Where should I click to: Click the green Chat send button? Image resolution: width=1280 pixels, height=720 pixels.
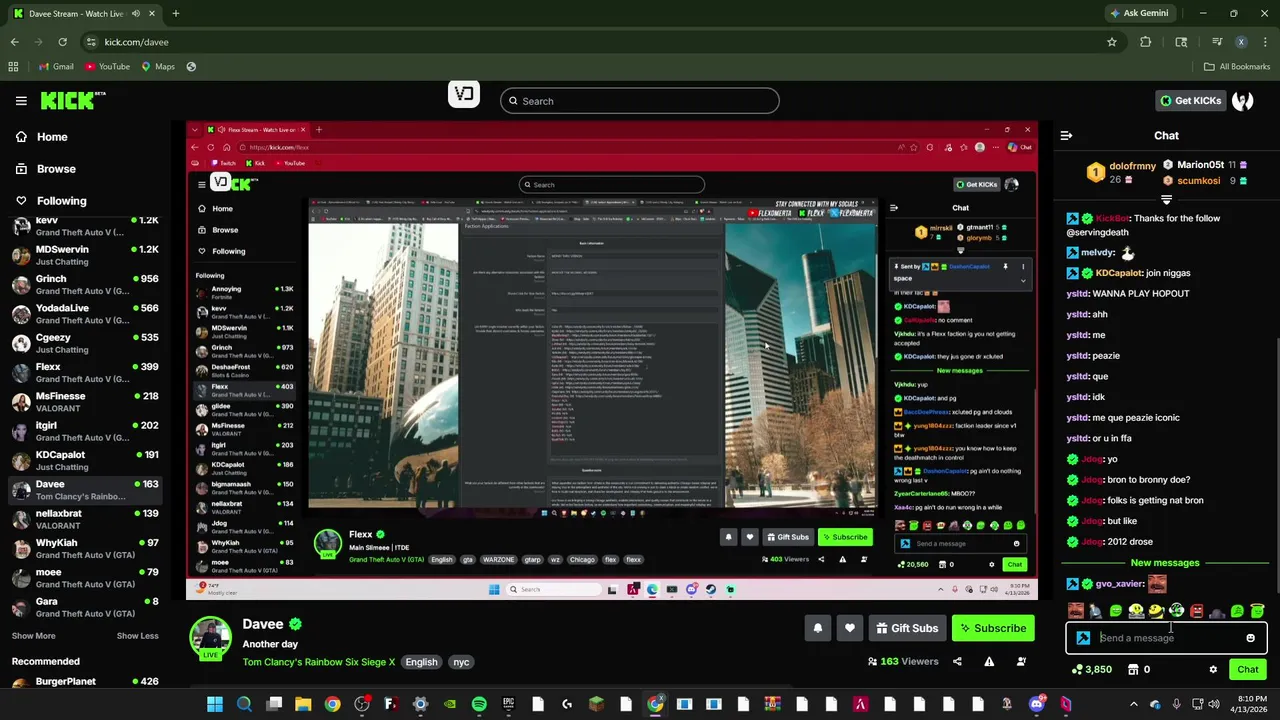[1248, 669]
